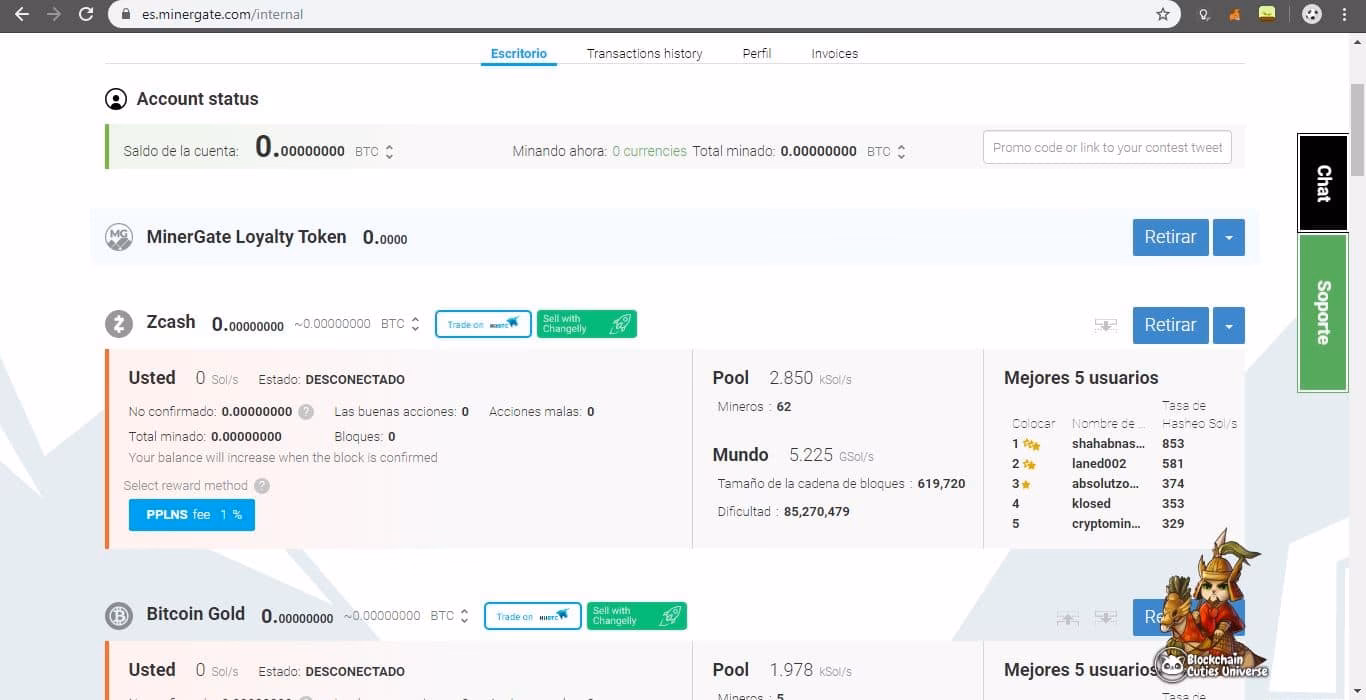Click the help icon beside No confirmado
Viewport: 1366px width, 700px height.
tap(306, 412)
